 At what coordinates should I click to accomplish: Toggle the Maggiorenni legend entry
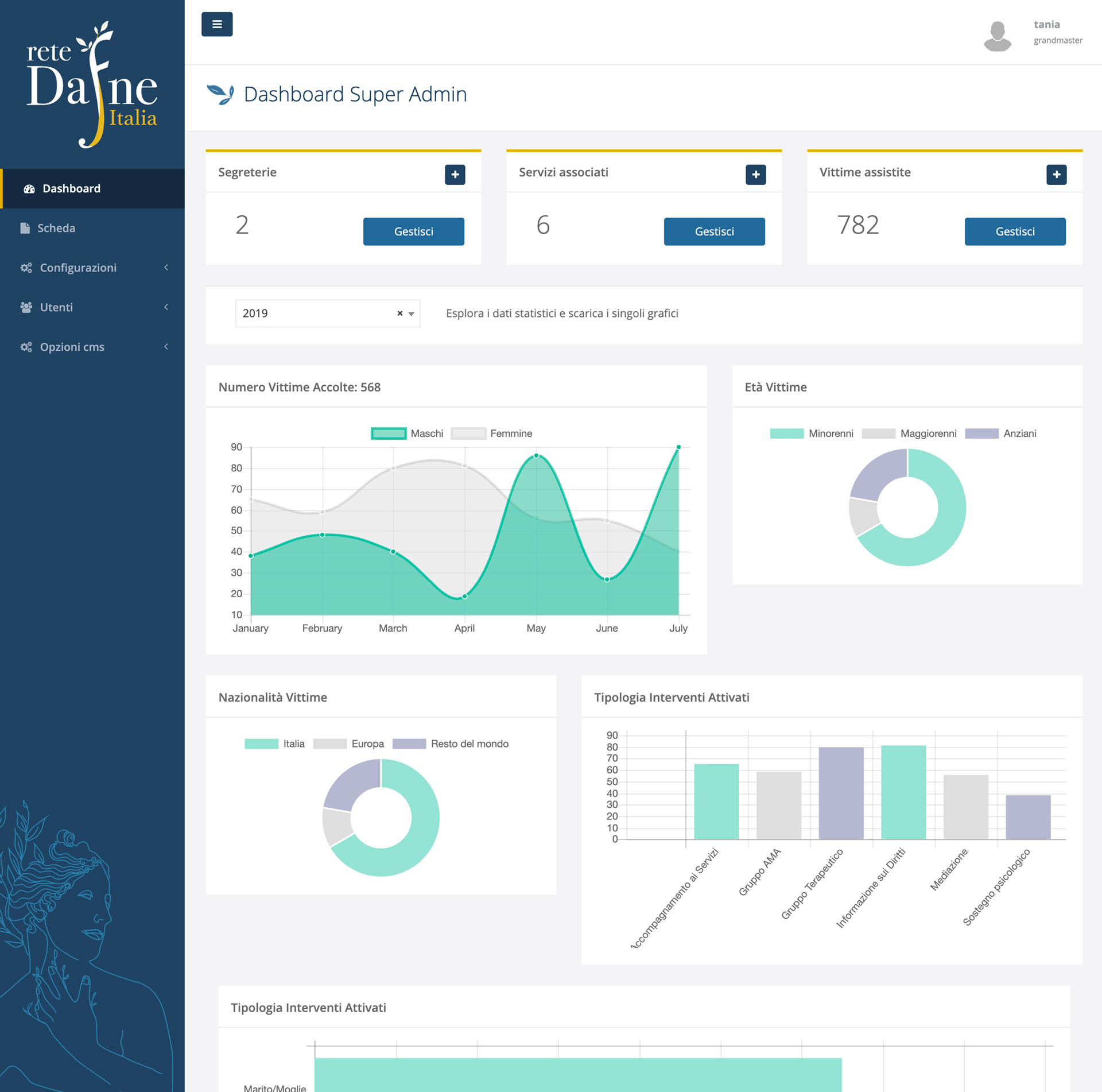909,433
